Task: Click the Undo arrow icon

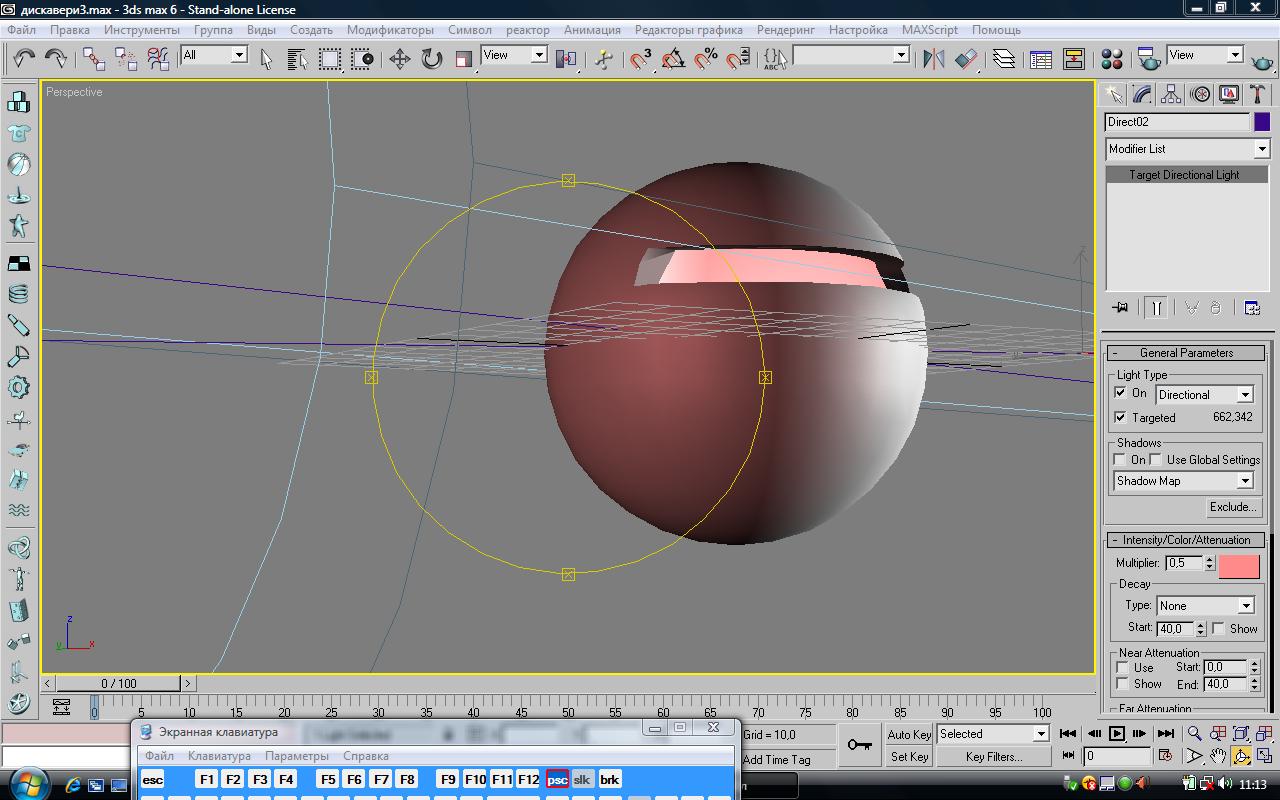Action: pyautogui.click(x=24, y=59)
